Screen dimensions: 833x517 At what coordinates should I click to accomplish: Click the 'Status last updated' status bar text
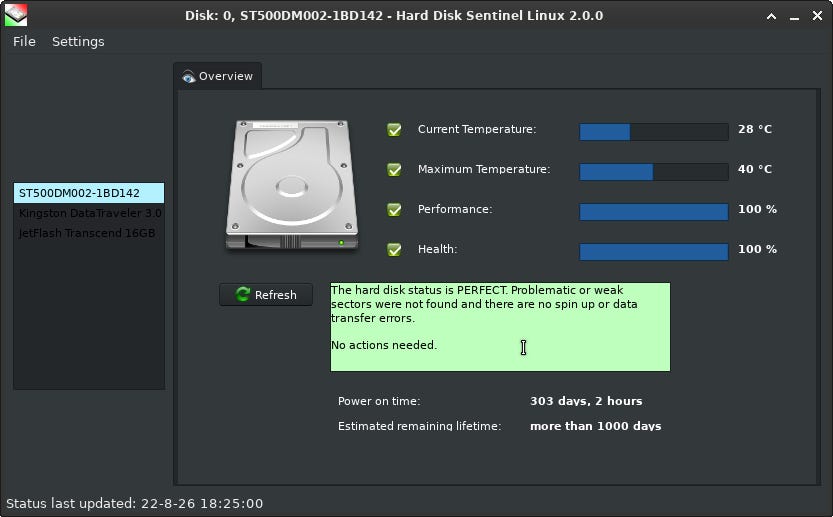point(134,503)
